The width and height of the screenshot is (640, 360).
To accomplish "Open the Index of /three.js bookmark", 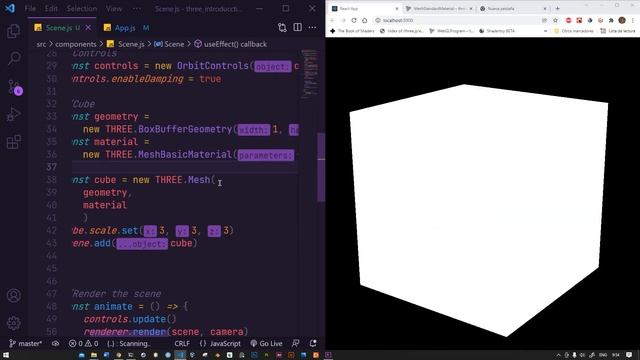I will [402, 31].
